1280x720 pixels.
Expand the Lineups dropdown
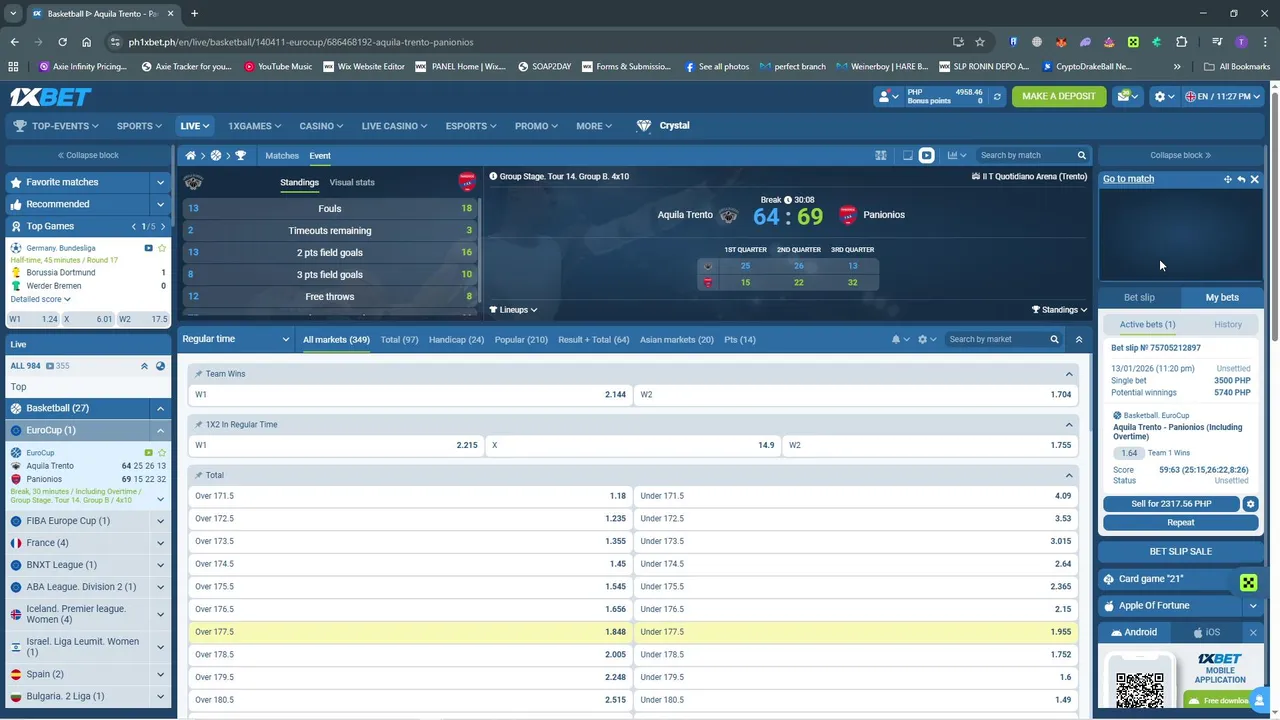[x=513, y=310]
